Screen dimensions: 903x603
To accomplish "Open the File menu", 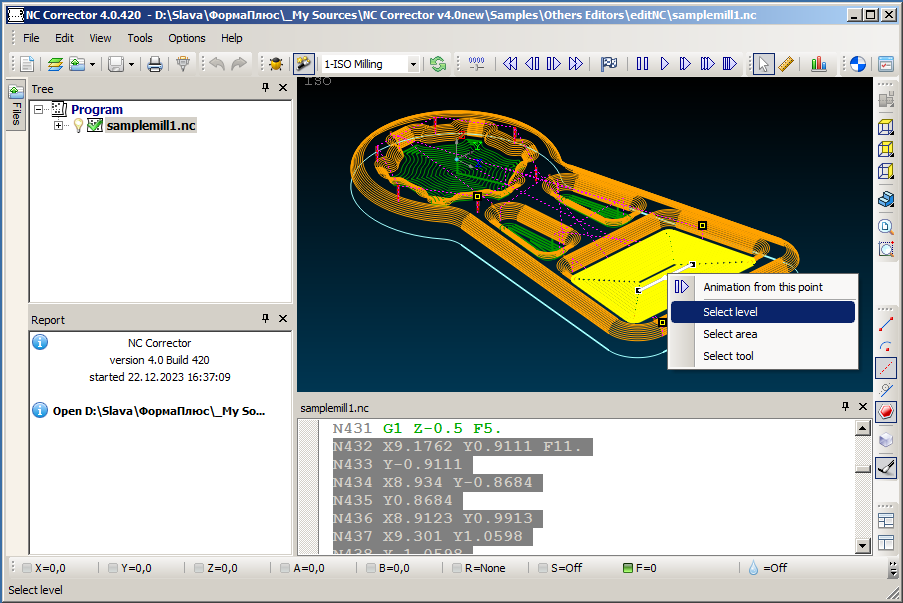I will click(x=31, y=38).
